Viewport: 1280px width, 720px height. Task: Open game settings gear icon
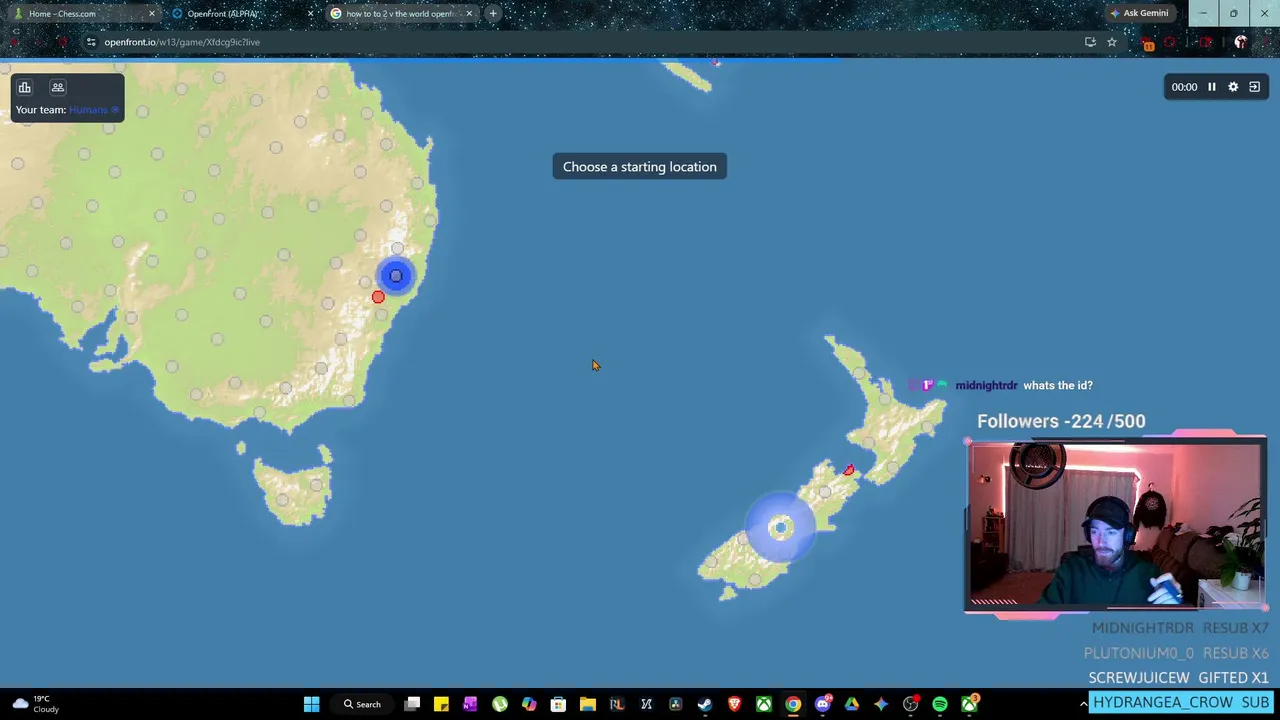[x=1233, y=87]
